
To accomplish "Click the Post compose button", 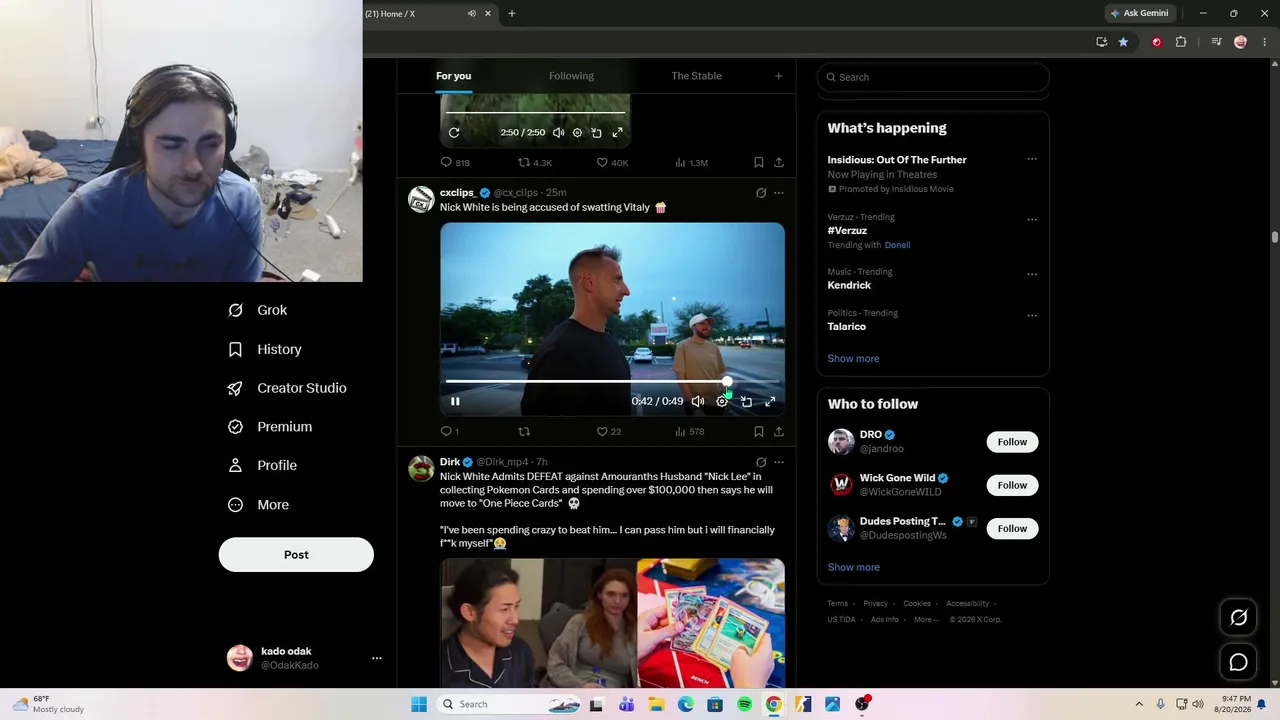I will point(296,555).
